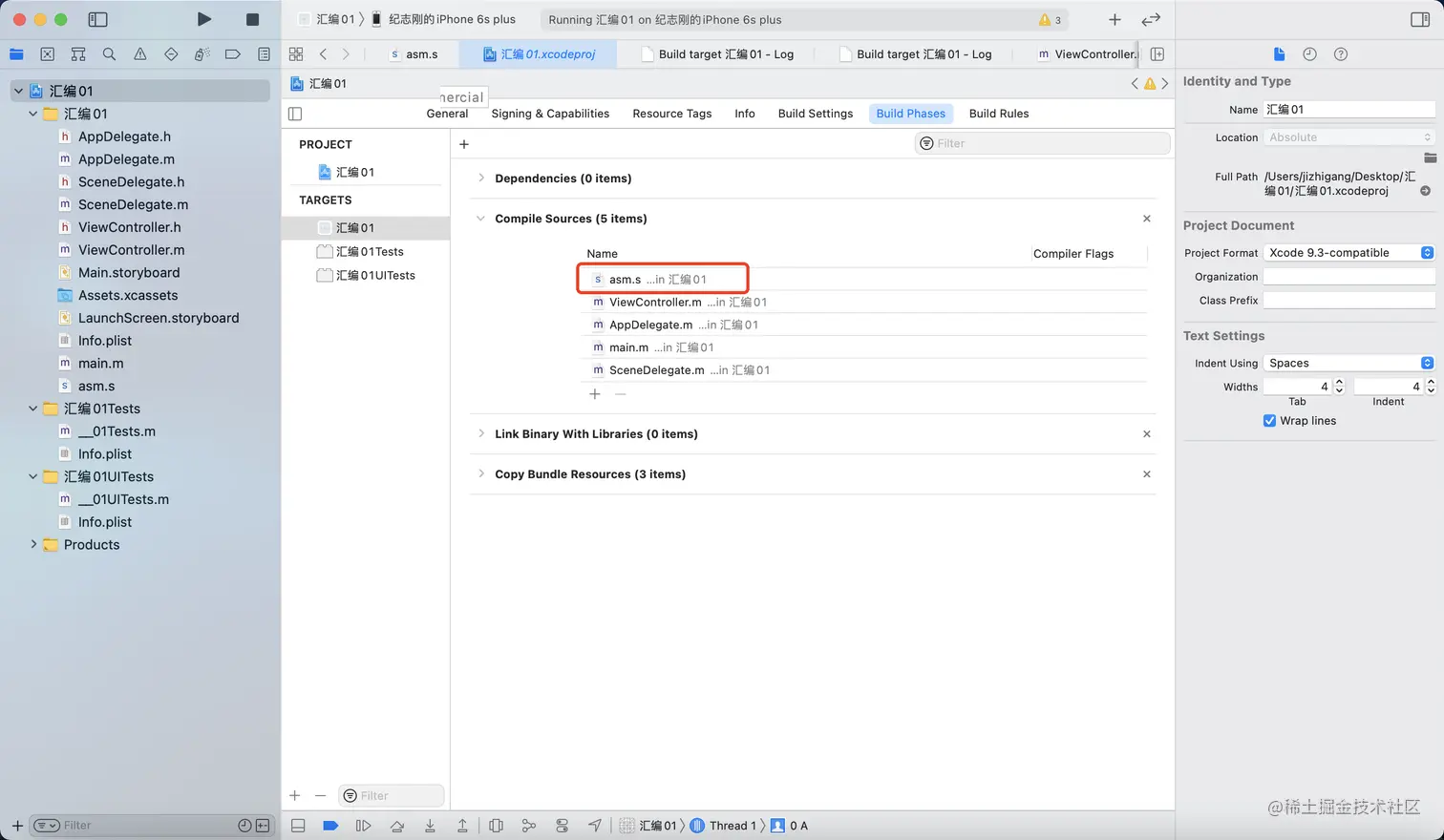Collapse the 汇编01UITests group in the navigator
Viewport: 1444px width, 840px height.
click(x=33, y=476)
